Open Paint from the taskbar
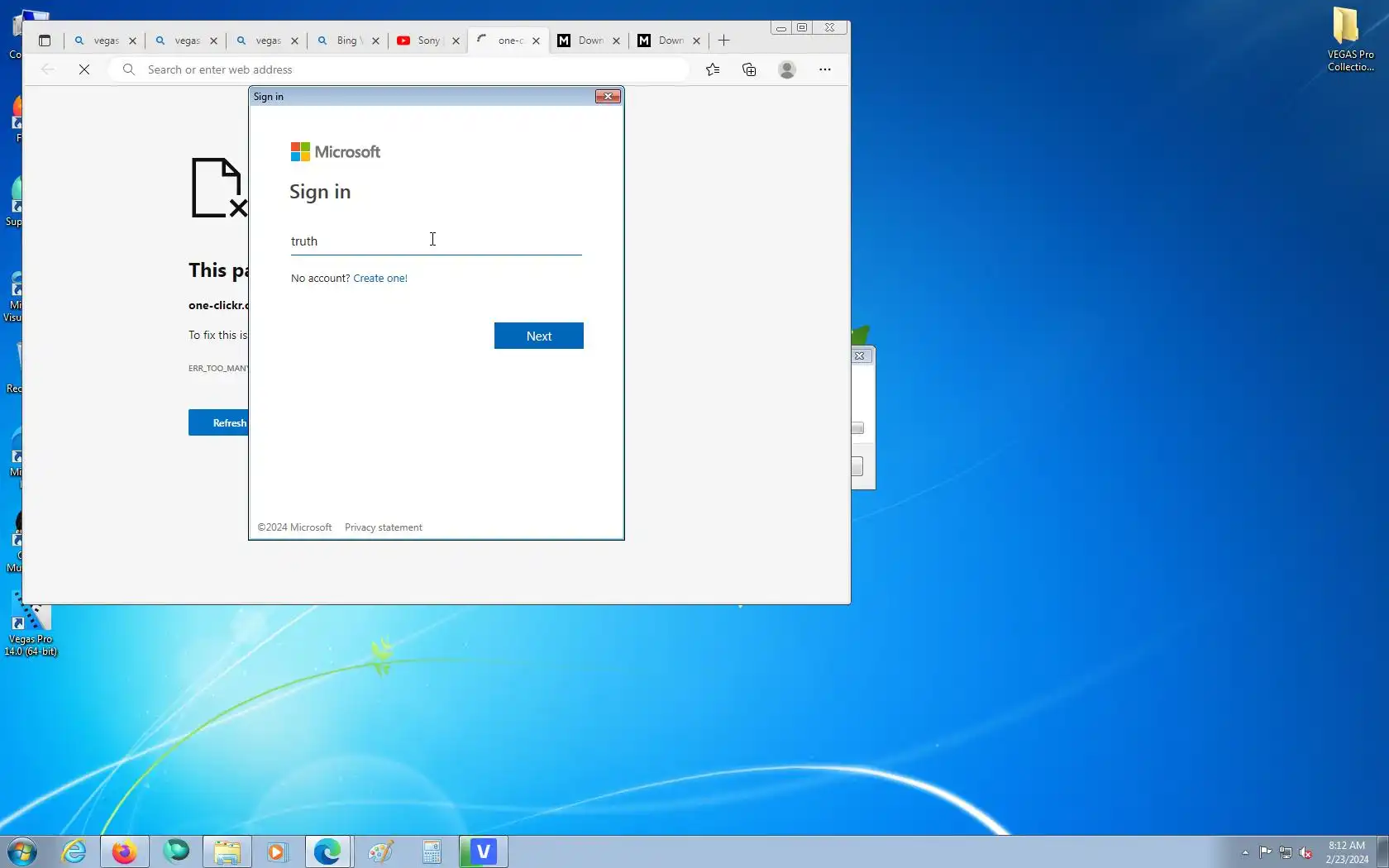 pos(380,851)
